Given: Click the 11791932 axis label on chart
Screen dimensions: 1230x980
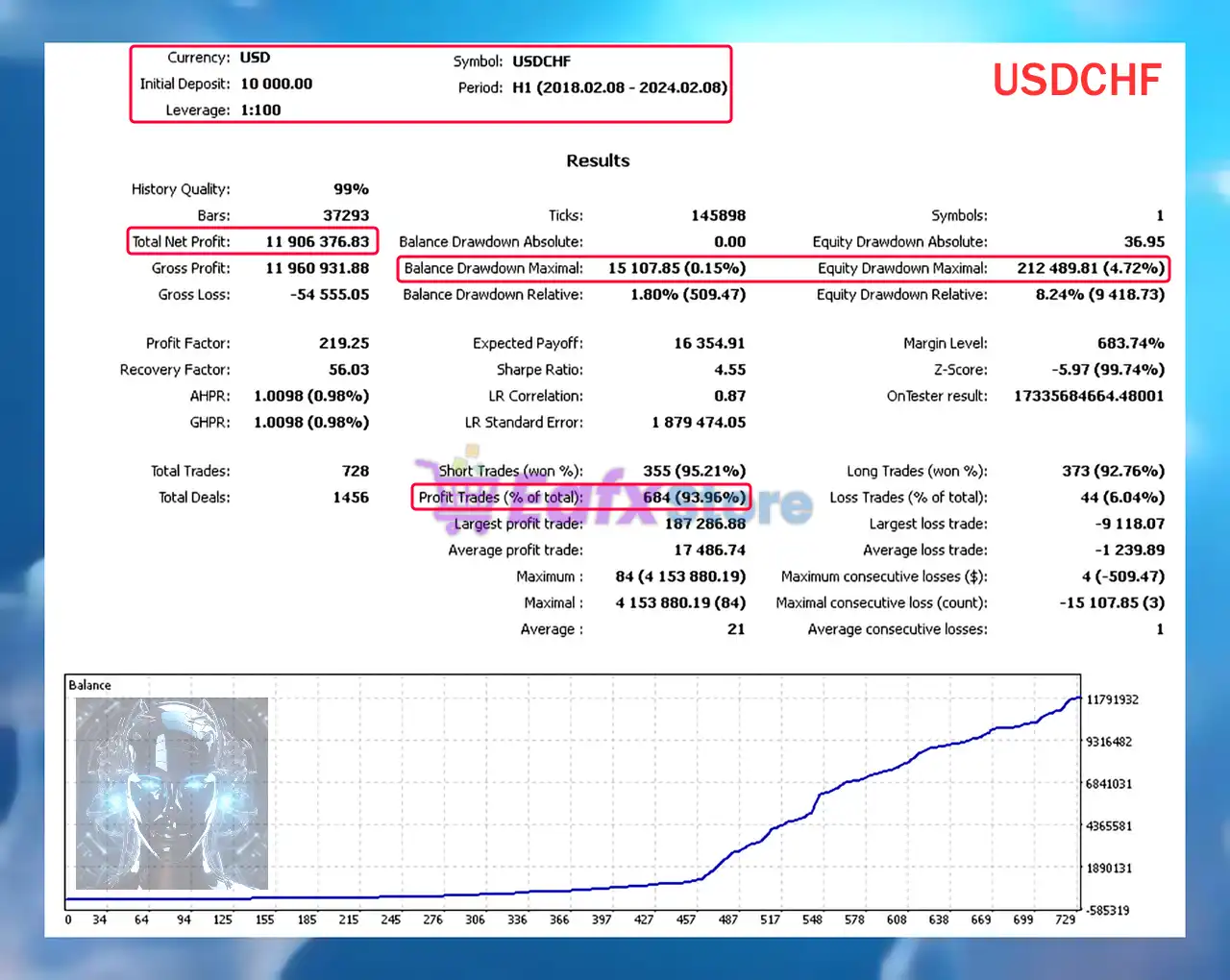Looking at the screenshot, I should point(1112,699).
